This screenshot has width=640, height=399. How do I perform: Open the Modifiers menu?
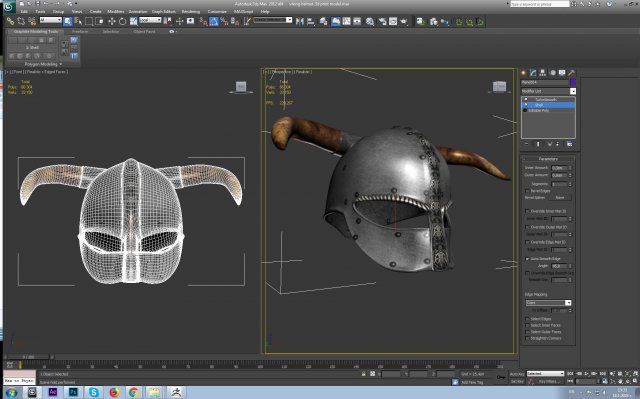116,11
